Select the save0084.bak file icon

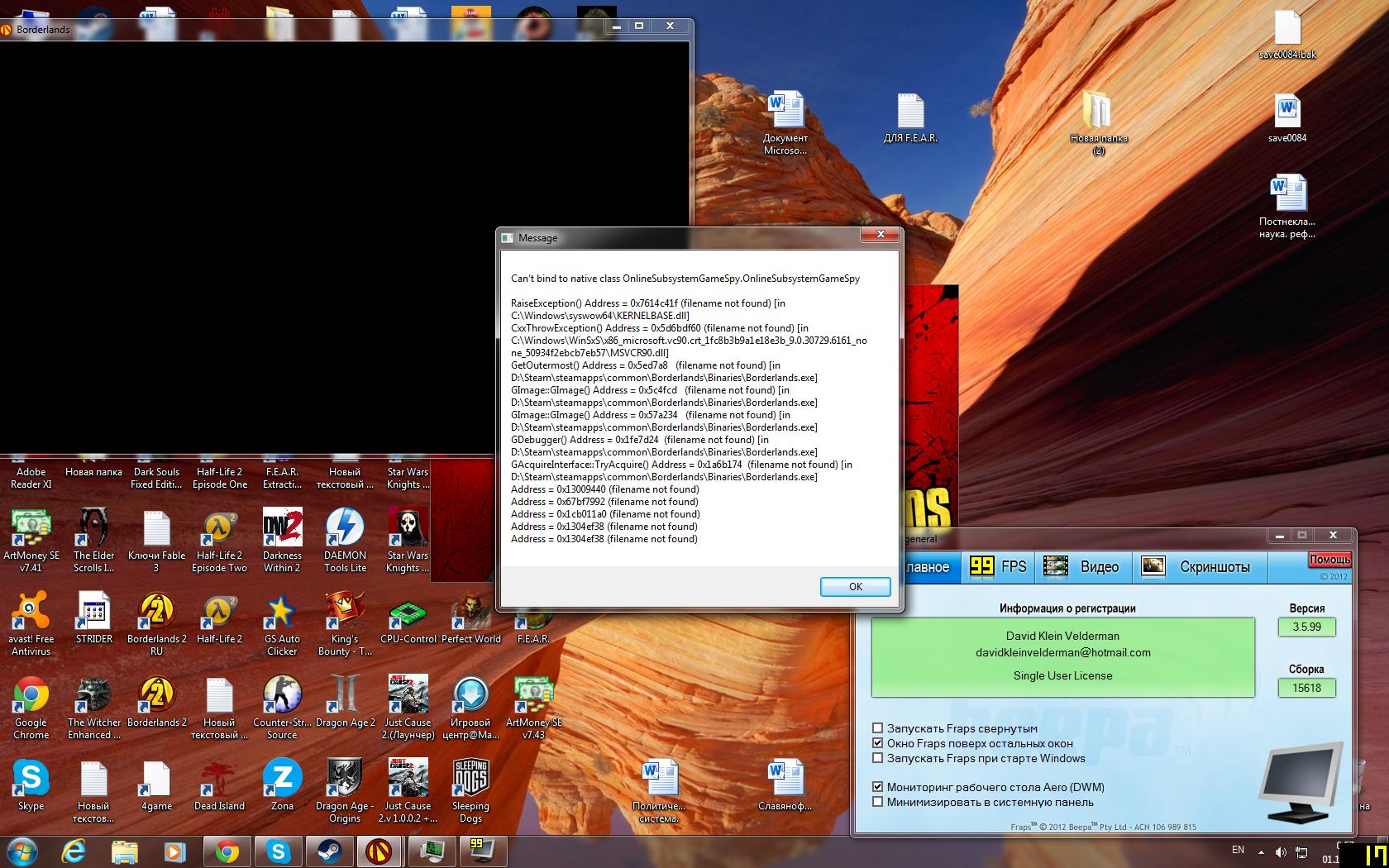pos(1287,35)
